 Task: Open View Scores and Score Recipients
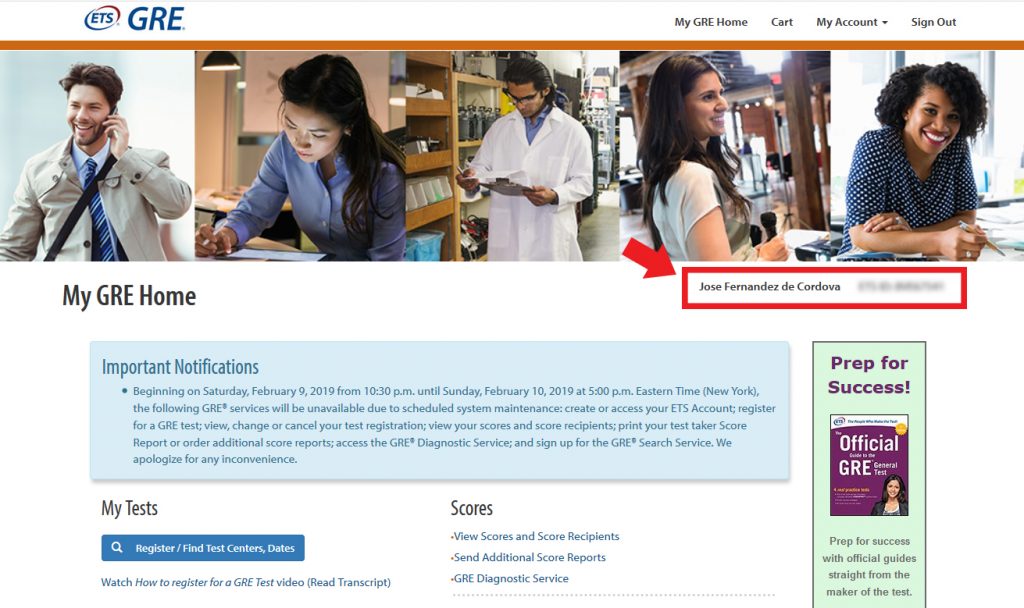click(x=536, y=536)
